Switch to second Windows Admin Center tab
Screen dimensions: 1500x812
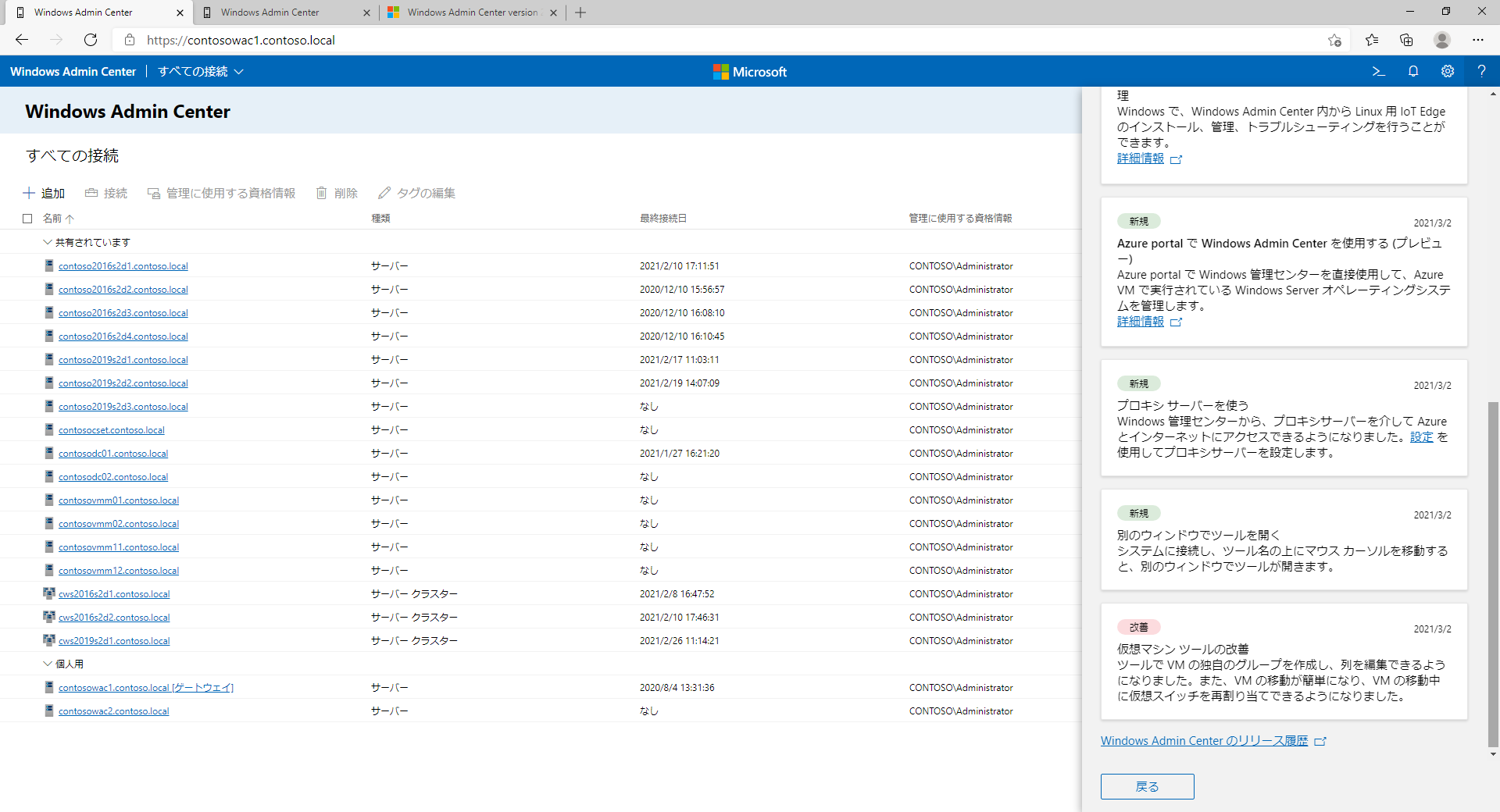point(285,12)
